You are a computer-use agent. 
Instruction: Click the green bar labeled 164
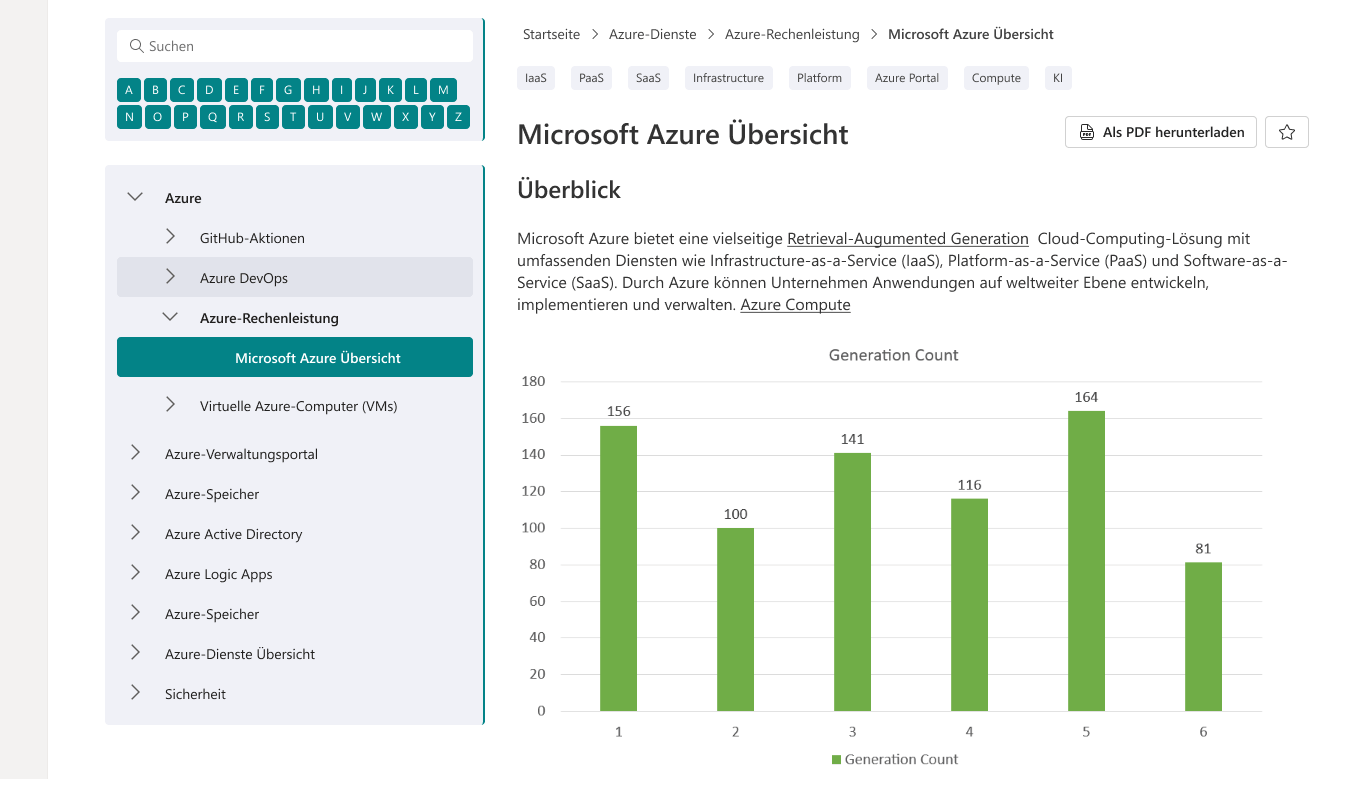[x=1086, y=560]
